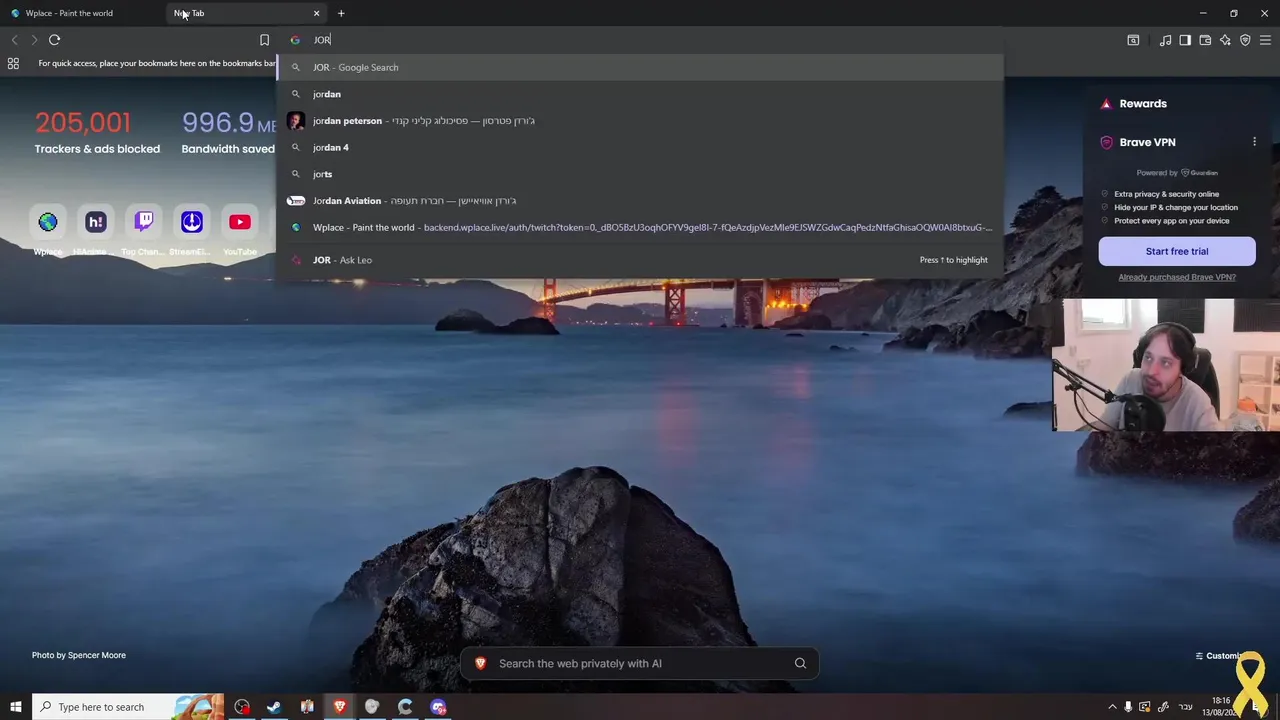This screenshot has width=1280, height=720.
Task: Click the magnifier icon in bottom search box
Action: pos(800,663)
